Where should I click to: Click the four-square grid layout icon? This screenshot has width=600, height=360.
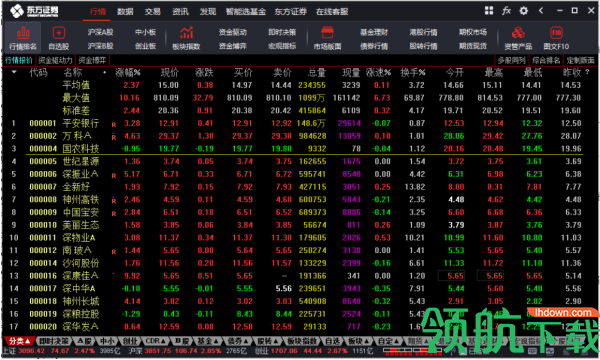point(489,11)
